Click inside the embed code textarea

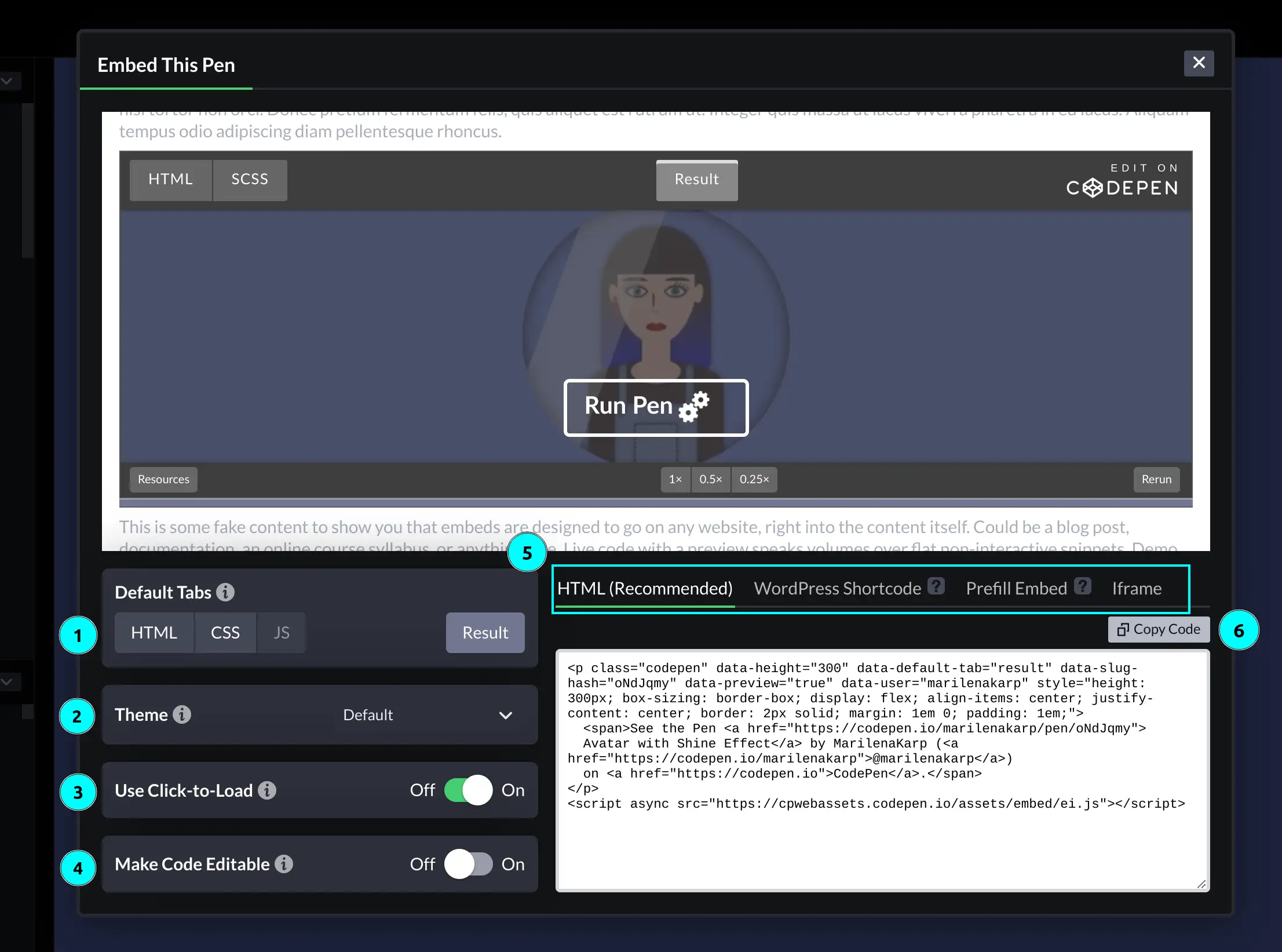[882, 770]
